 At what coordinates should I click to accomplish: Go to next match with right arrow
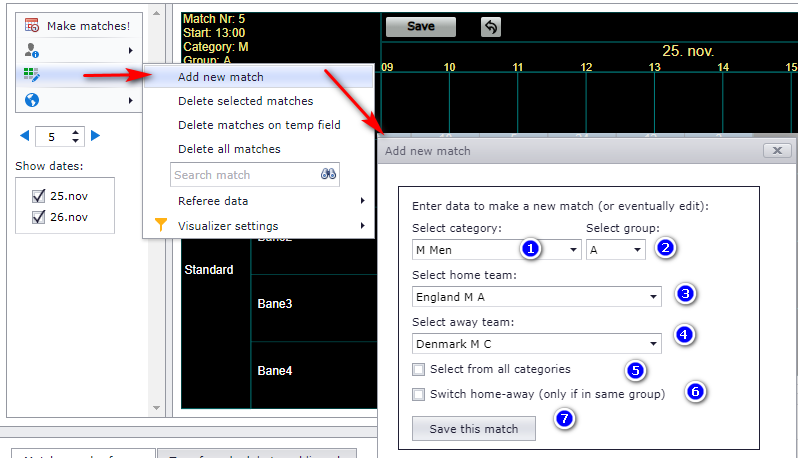95,136
